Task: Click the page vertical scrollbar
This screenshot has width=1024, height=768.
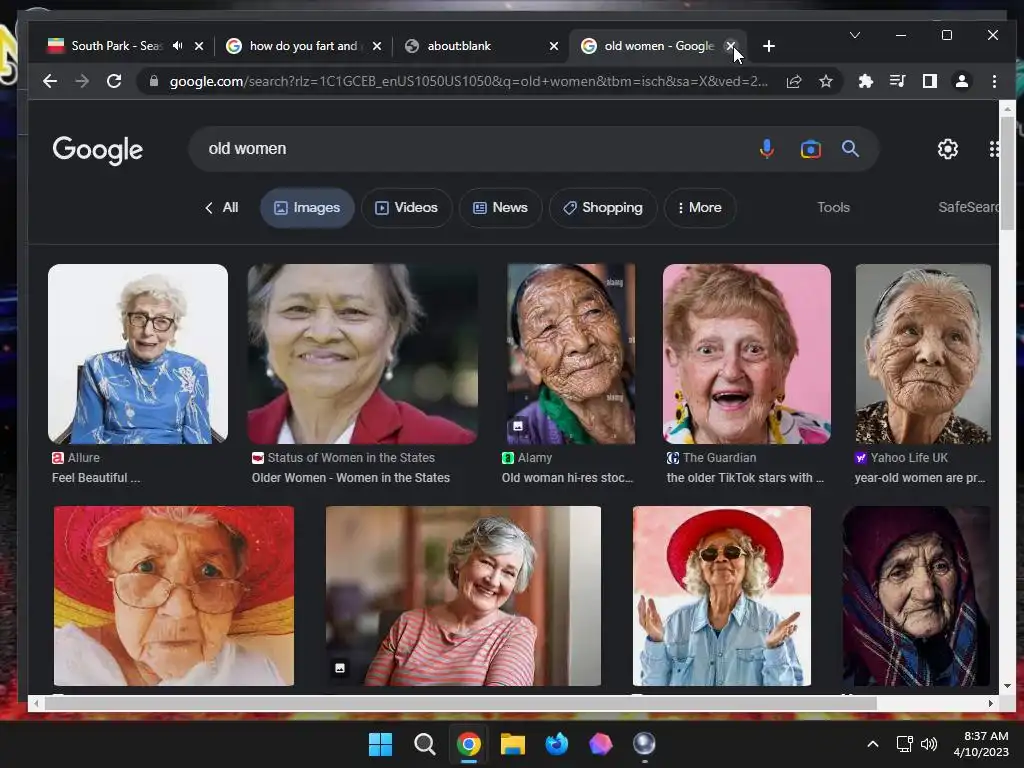Action: (x=1007, y=173)
